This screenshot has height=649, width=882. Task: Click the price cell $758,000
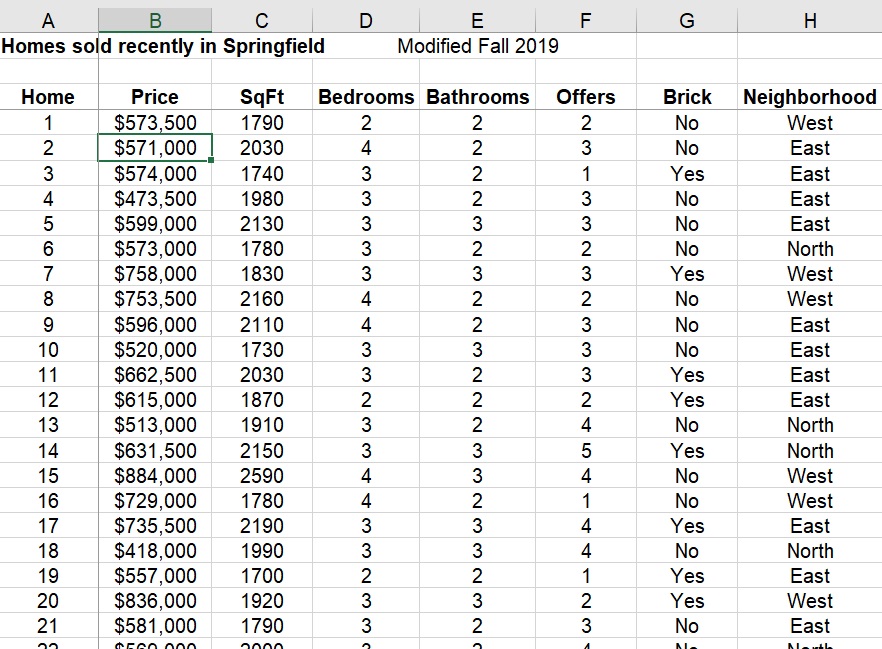(x=155, y=274)
